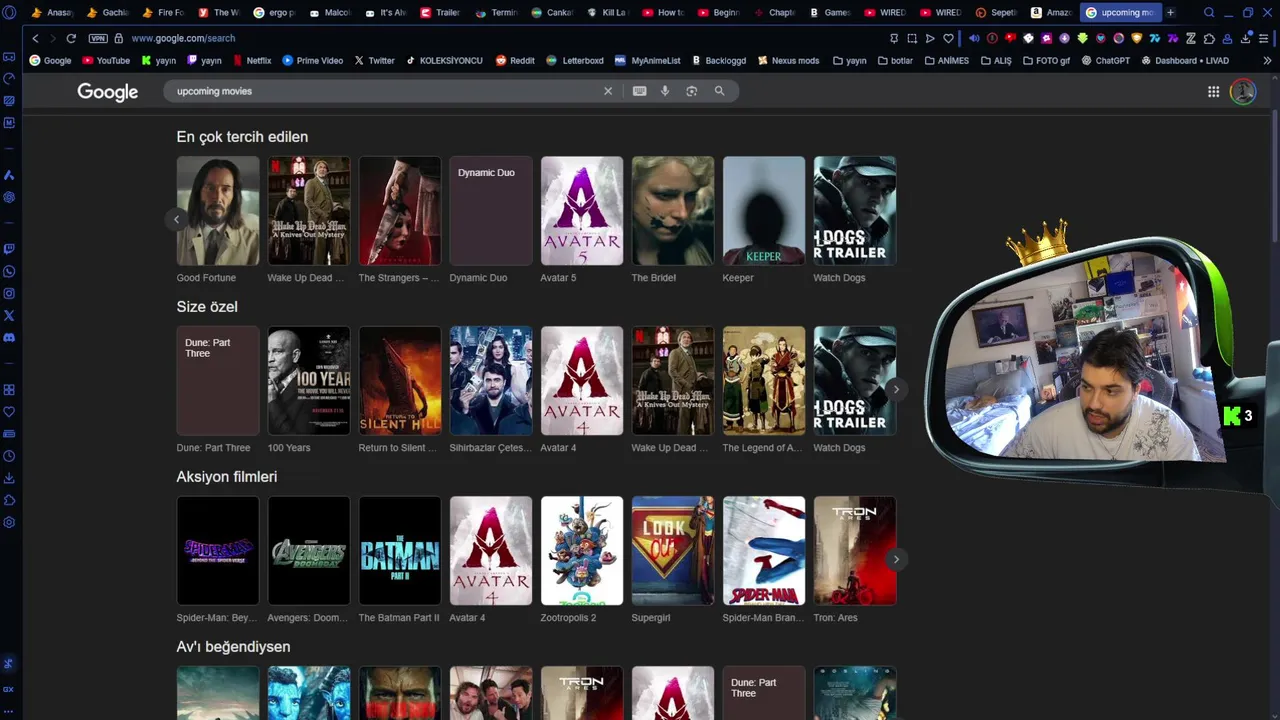The height and width of the screenshot is (720, 1280).
Task: Take a snapshot with the toolbar capture icon
Action: coord(912,38)
